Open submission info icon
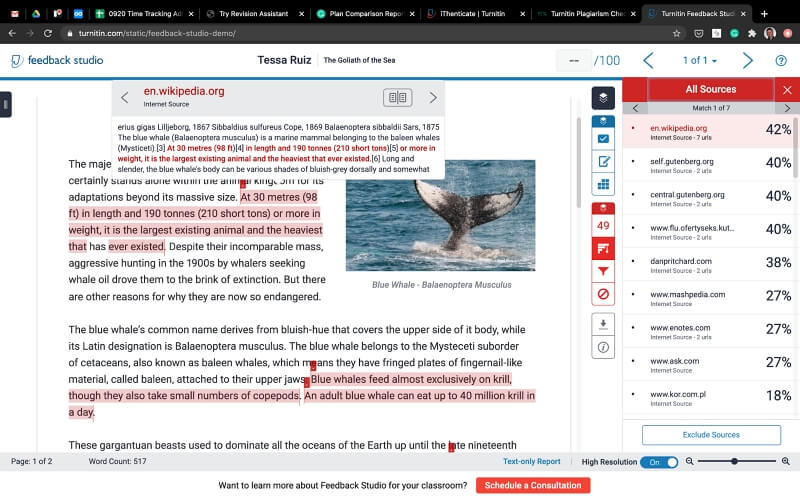This screenshot has width=800, height=499. (x=603, y=347)
